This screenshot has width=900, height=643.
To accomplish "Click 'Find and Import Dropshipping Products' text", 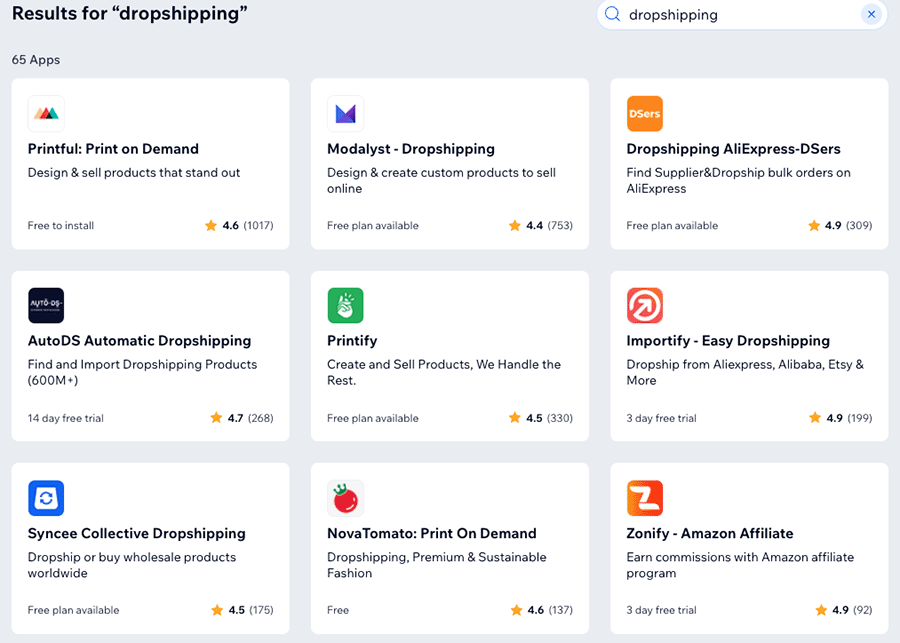I will point(142,372).
